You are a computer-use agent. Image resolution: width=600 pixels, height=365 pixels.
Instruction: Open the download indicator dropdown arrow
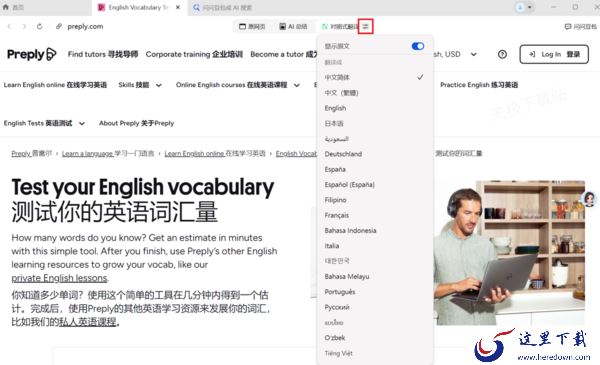(530, 7)
